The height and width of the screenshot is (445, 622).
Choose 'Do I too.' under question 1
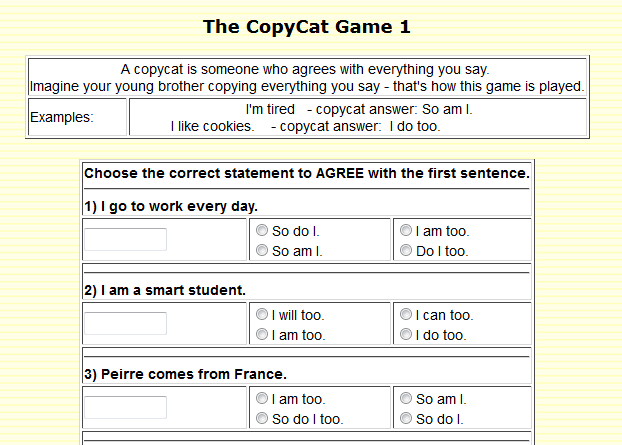pyautogui.click(x=406, y=250)
